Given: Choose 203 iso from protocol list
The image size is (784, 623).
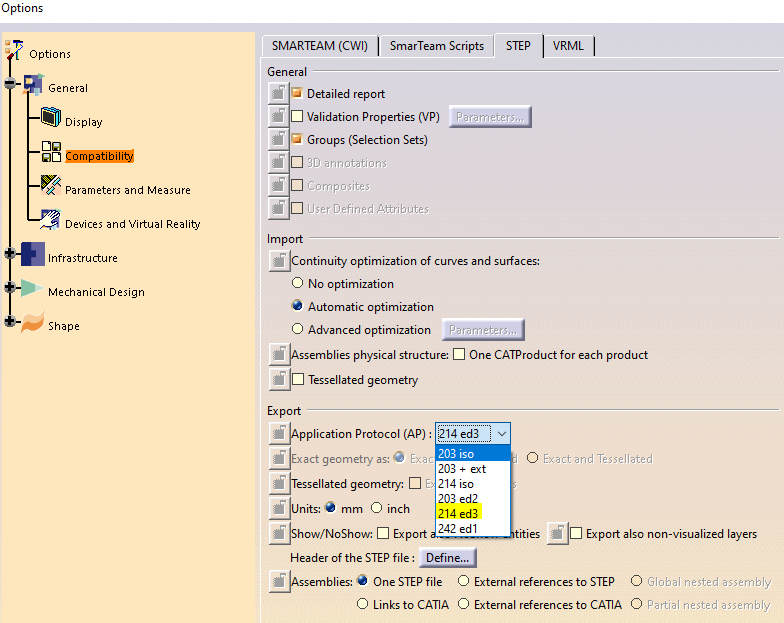Looking at the screenshot, I should click(473, 454).
